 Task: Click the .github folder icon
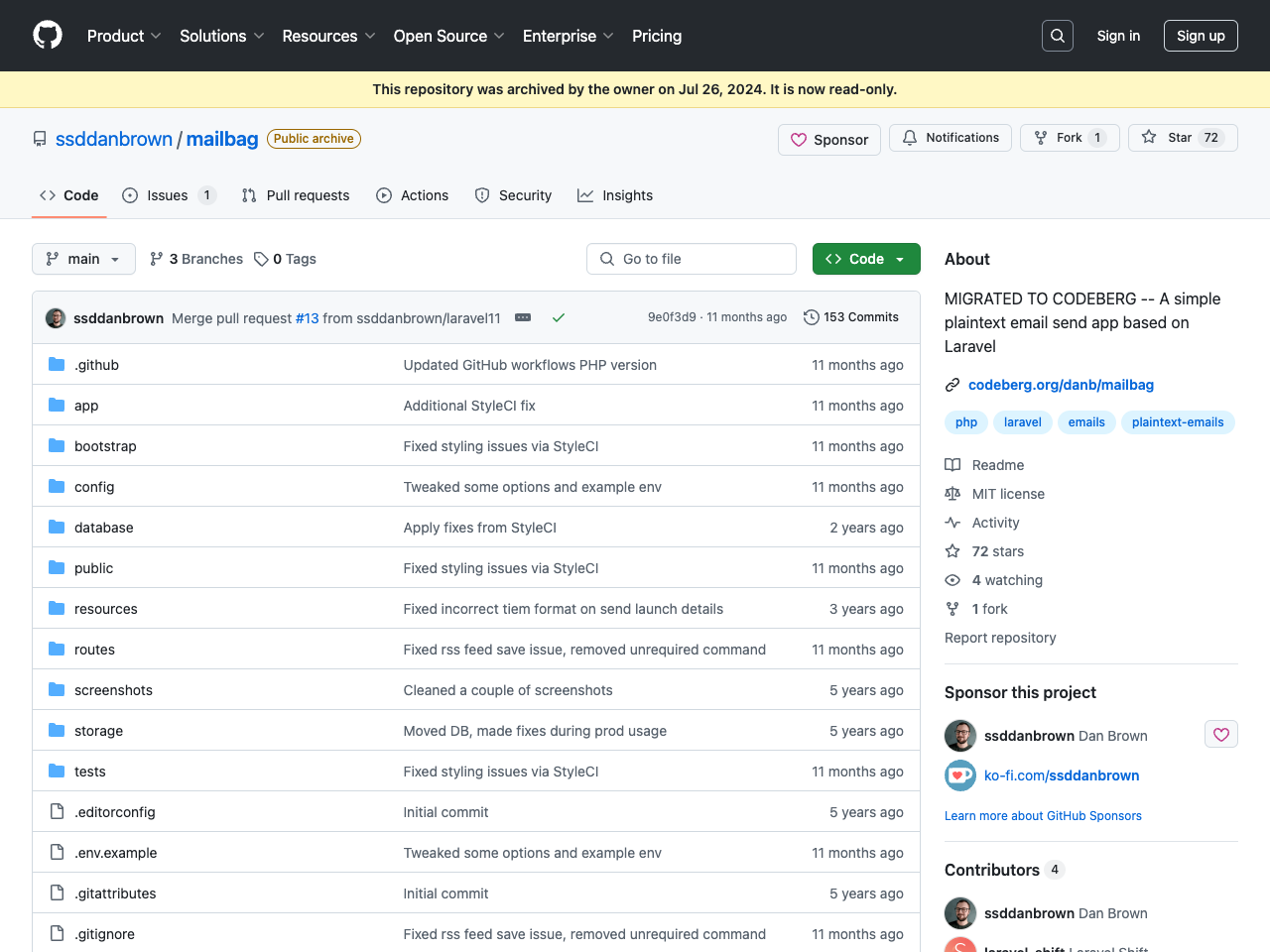point(57,364)
